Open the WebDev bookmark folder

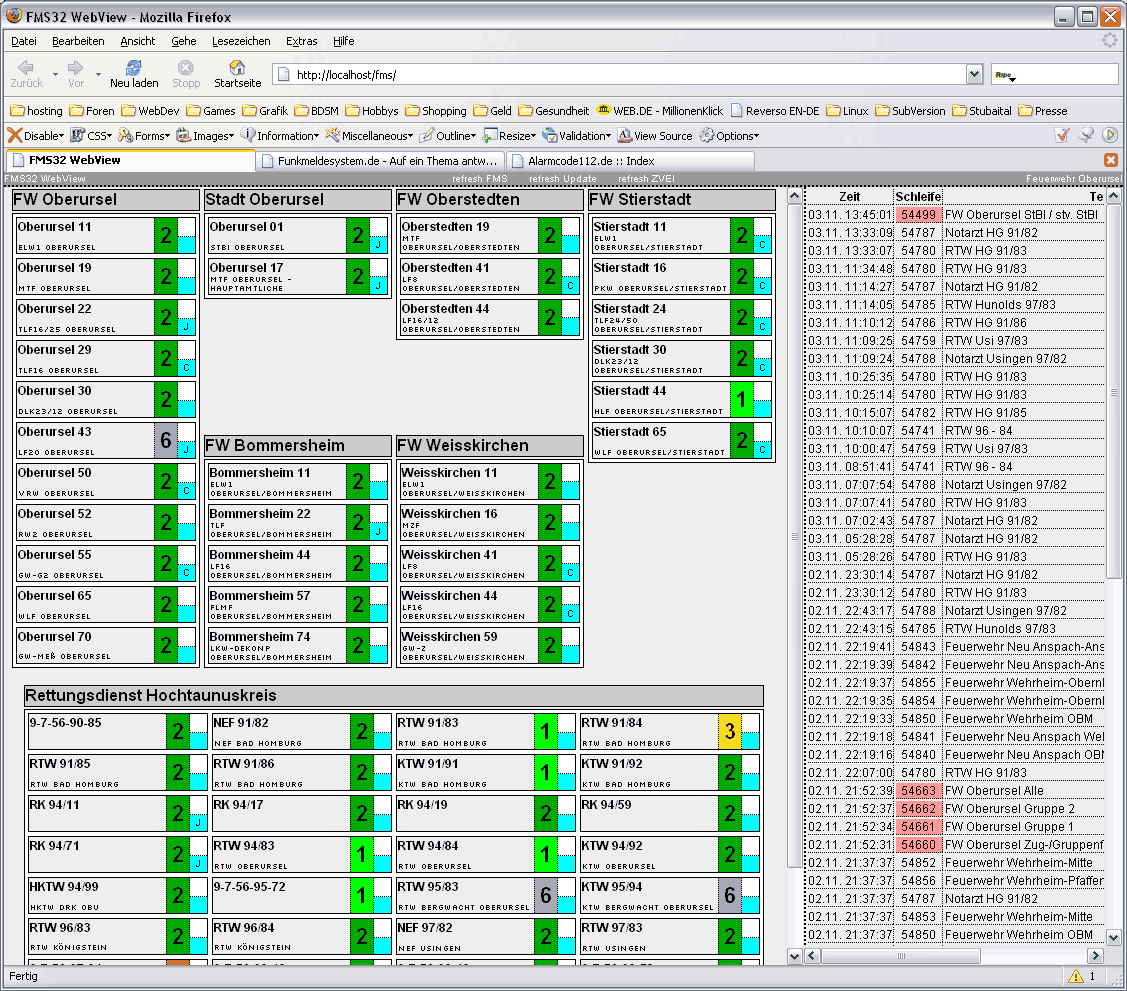tap(151, 111)
